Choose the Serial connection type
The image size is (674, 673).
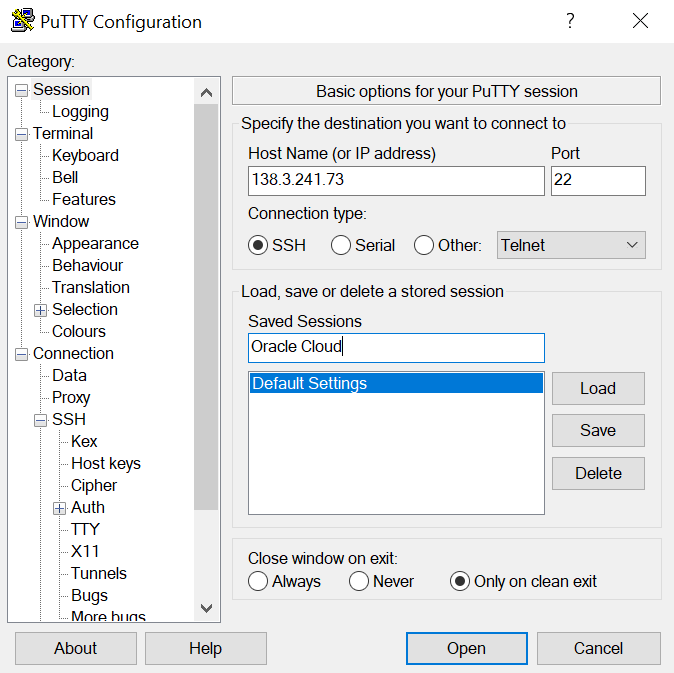[x=341, y=245]
